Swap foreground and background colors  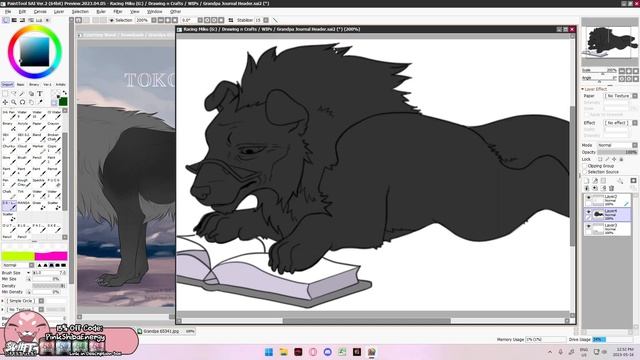pyautogui.click(x=65, y=92)
